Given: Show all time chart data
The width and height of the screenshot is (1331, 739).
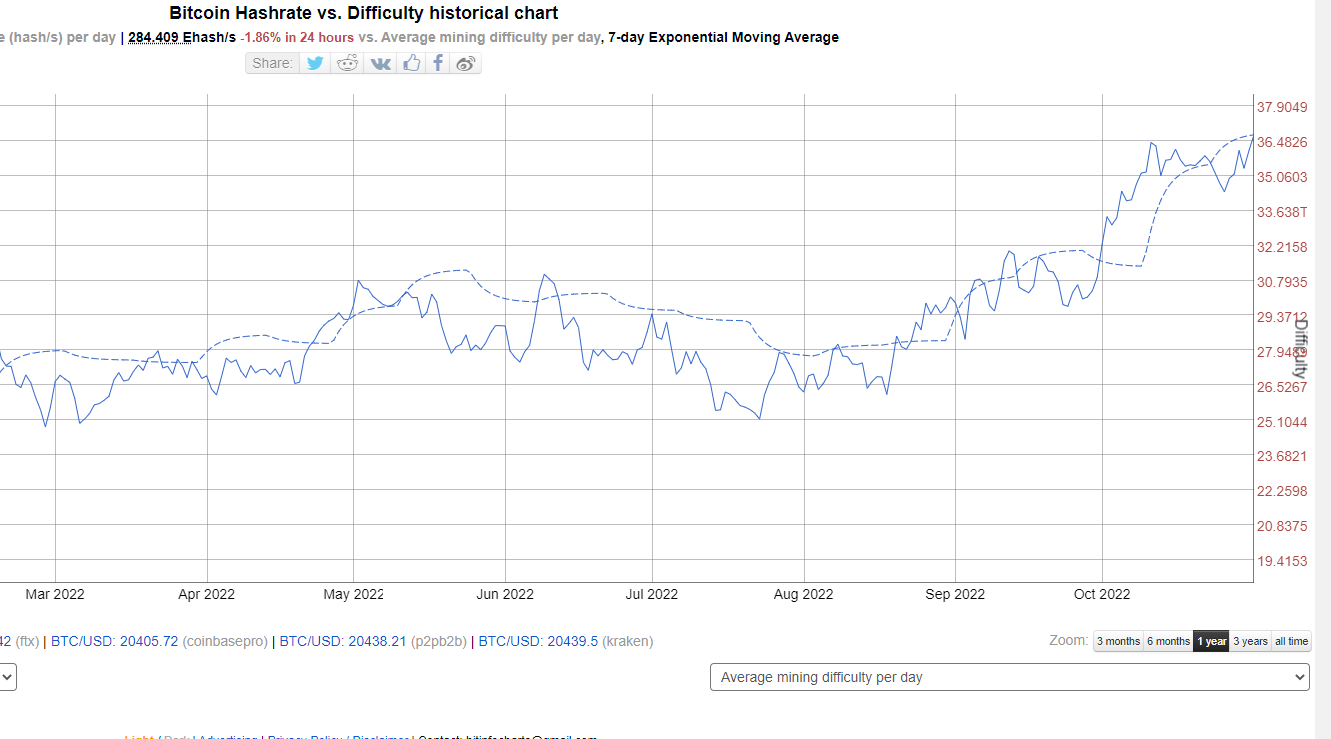Looking at the screenshot, I should (x=1291, y=641).
